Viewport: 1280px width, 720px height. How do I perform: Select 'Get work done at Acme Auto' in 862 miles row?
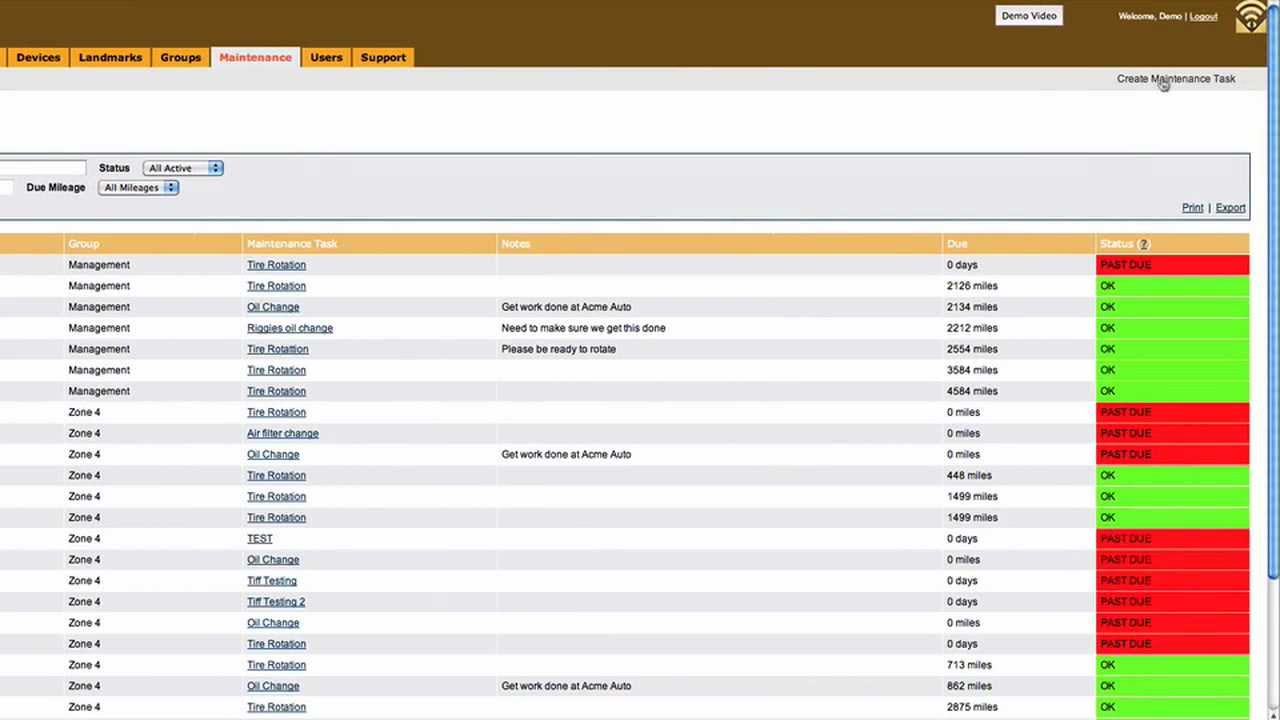566,686
